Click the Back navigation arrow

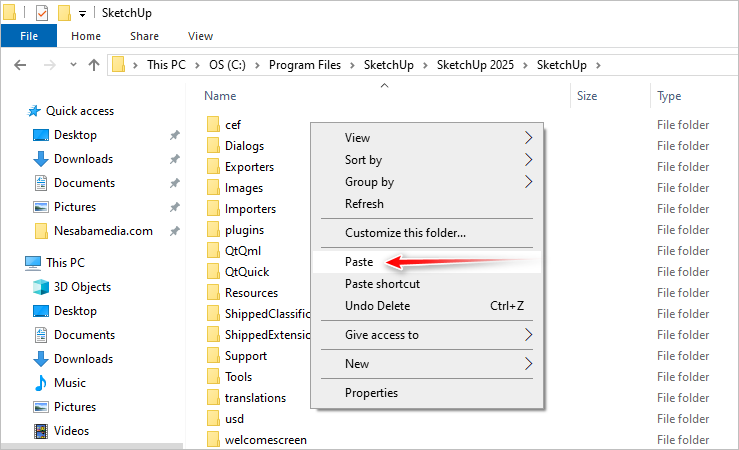pos(20,65)
